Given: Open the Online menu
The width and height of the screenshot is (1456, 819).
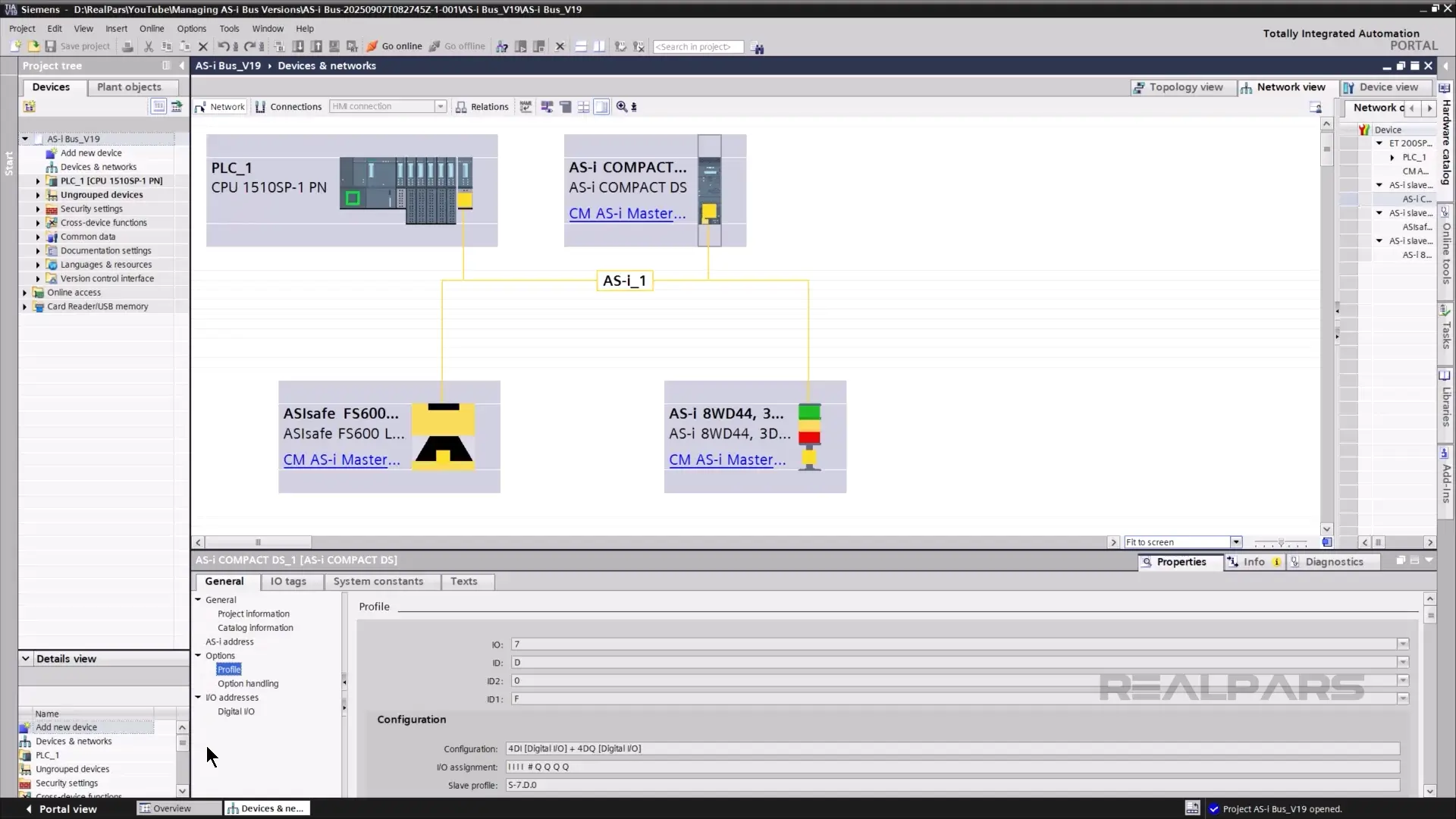Looking at the screenshot, I should coord(152,28).
